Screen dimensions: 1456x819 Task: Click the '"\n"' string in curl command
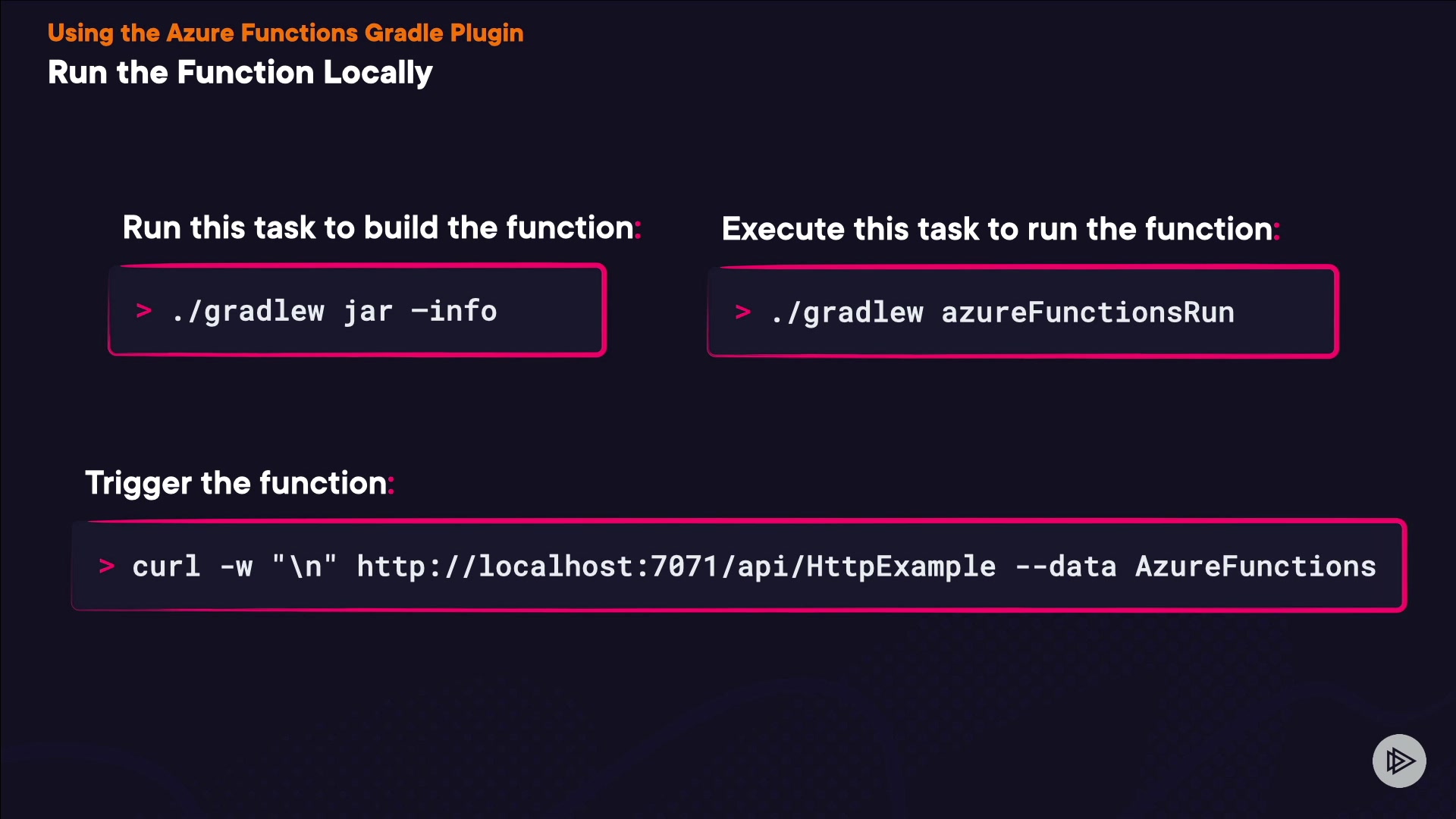pyautogui.click(x=304, y=566)
